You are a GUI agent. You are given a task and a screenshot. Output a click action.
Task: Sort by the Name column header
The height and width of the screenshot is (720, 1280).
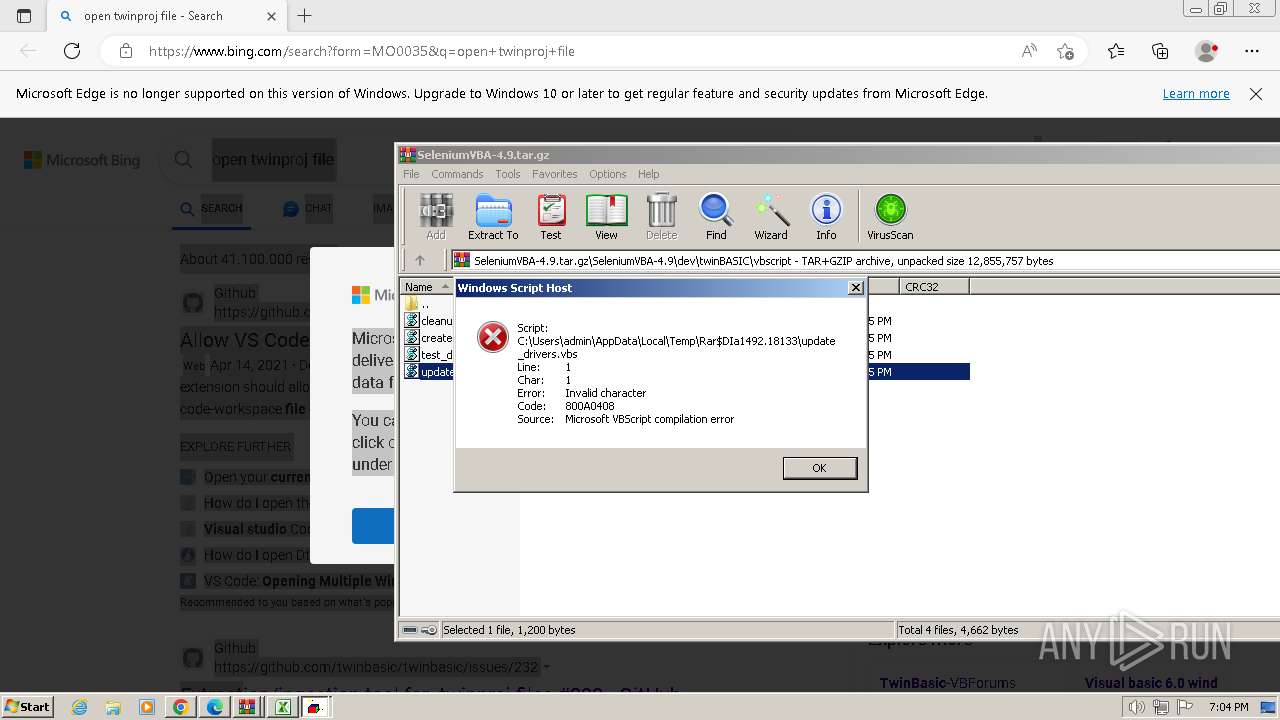(x=427, y=287)
